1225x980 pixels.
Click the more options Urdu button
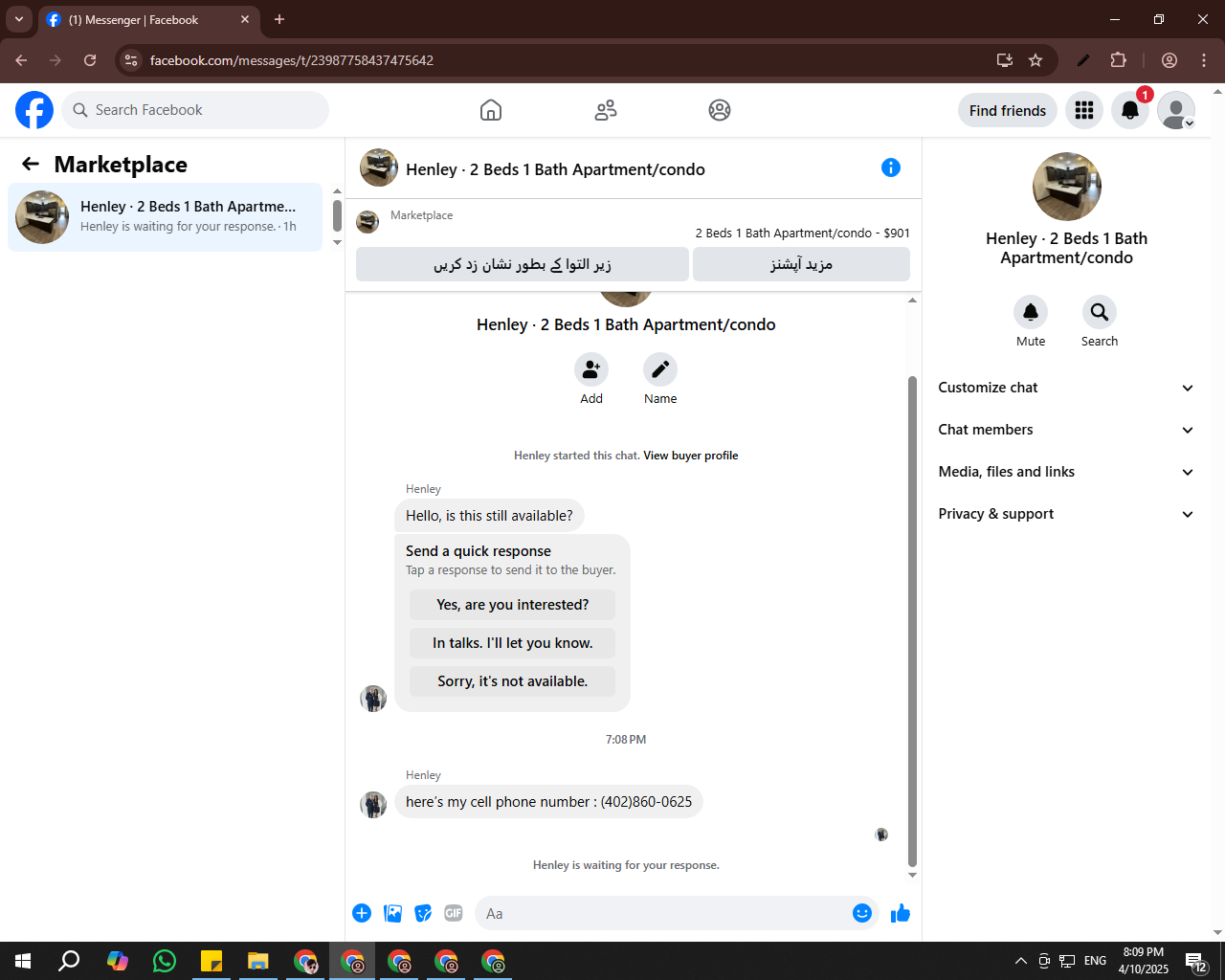click(x=801, y=264)
